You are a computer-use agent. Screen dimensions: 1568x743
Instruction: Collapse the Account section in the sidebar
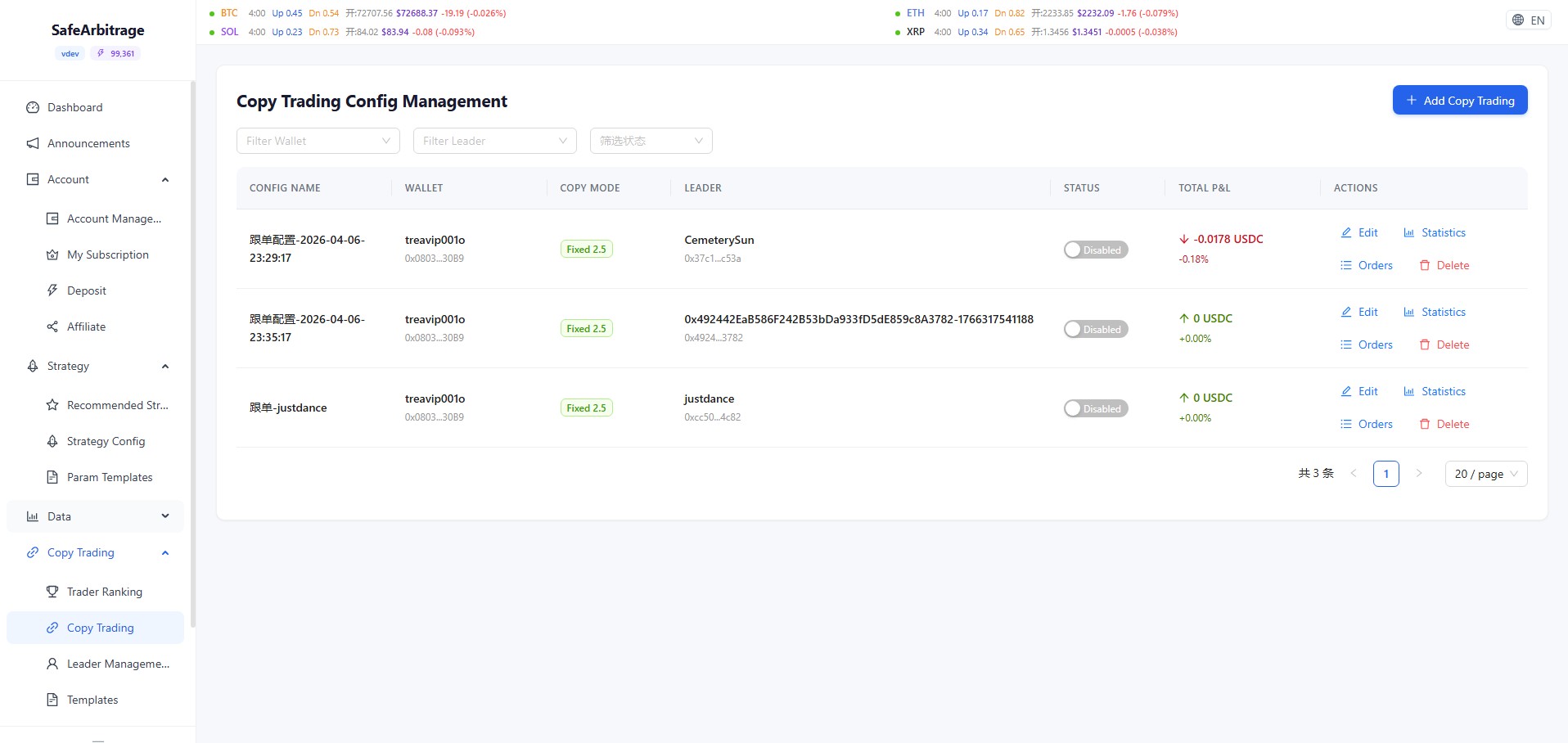165,179
